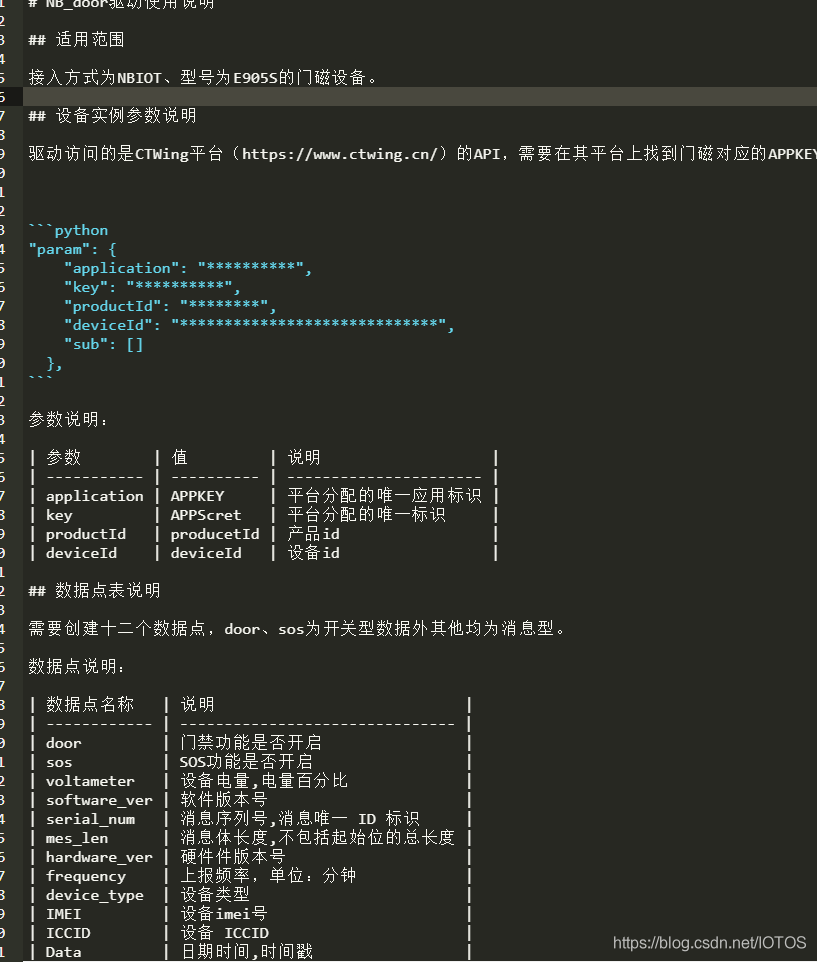This screenshot has width=817, height=962.
Task: Click the masked "deviceId" asterisk value
Action: pyautogui.click(x=308, y=325)
